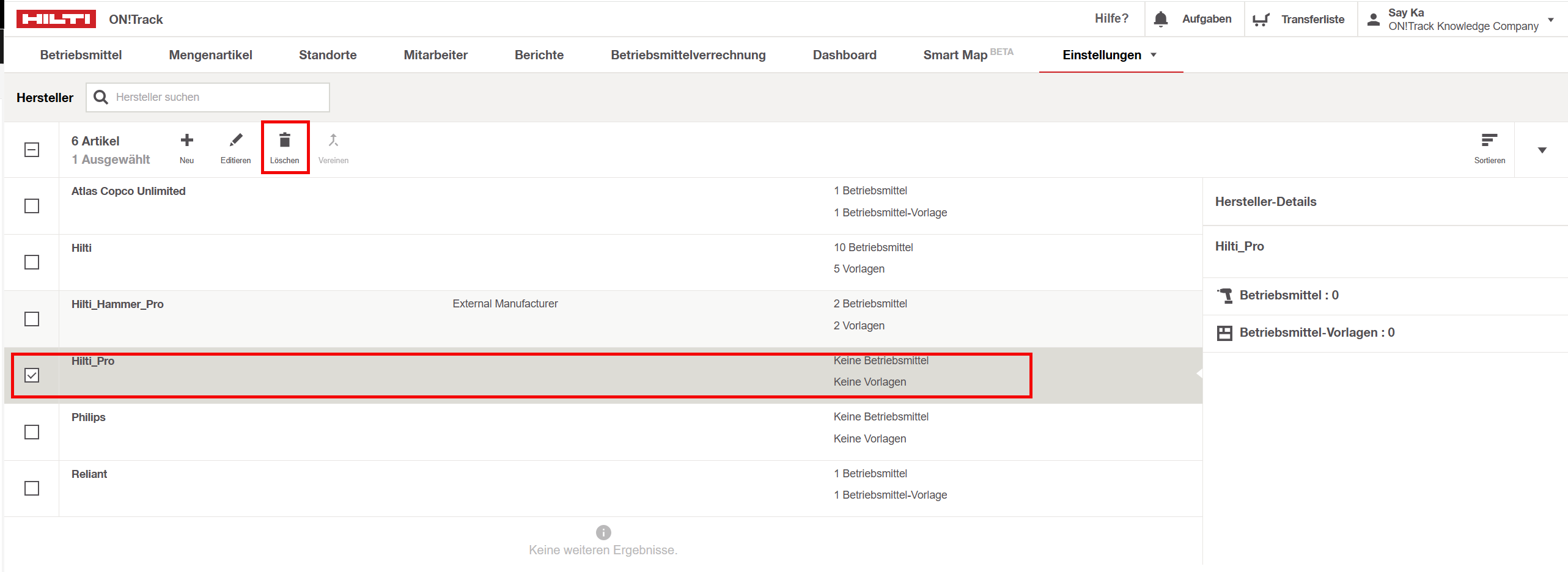The height and width of the screenshot is (572, 1568).
Task: Click the drill icon beside Betriebsmittel : 0
Action: coord(1224,296)
